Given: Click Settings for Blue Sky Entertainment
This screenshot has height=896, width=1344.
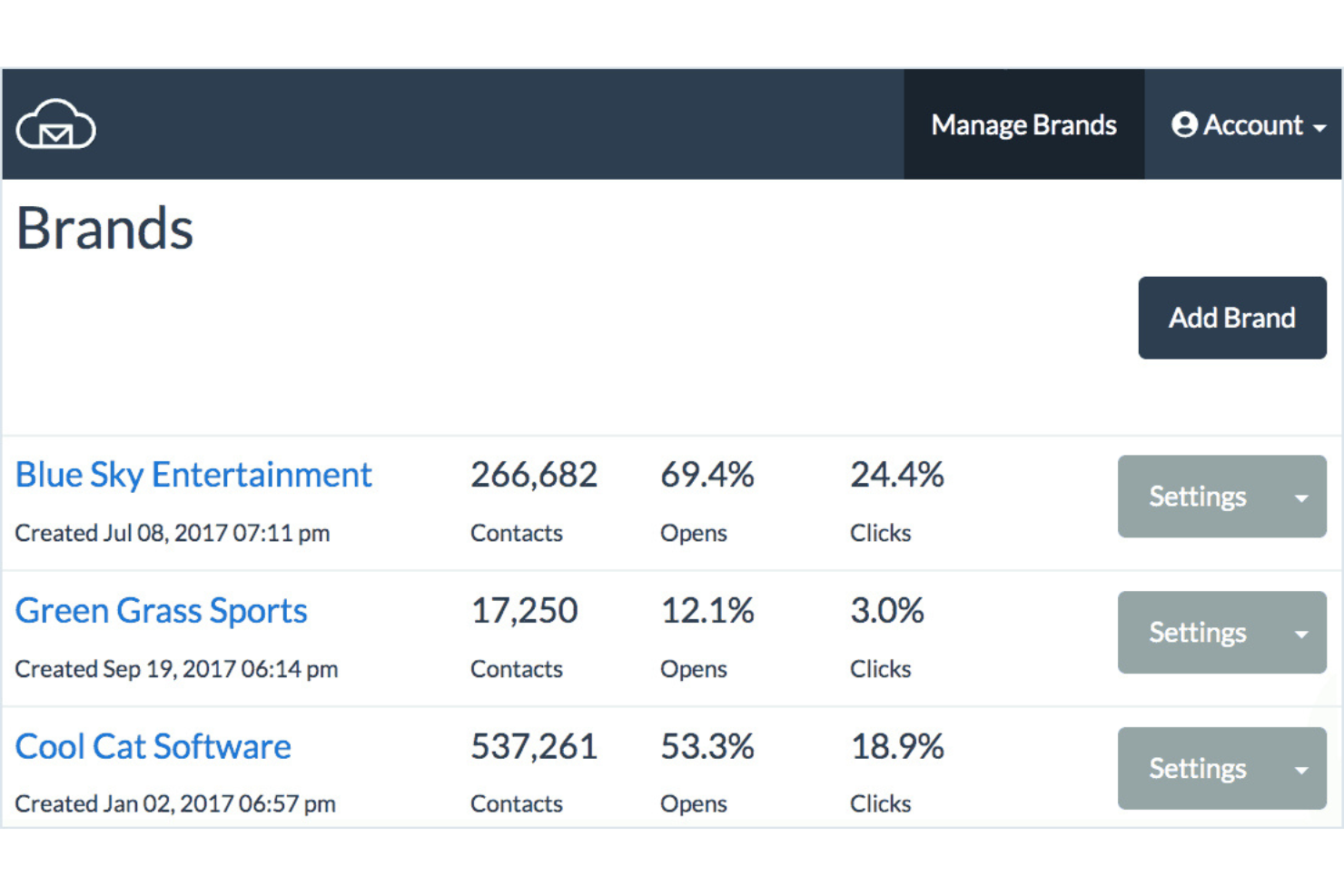Looking at the screenshot, I should point(1197,497).
